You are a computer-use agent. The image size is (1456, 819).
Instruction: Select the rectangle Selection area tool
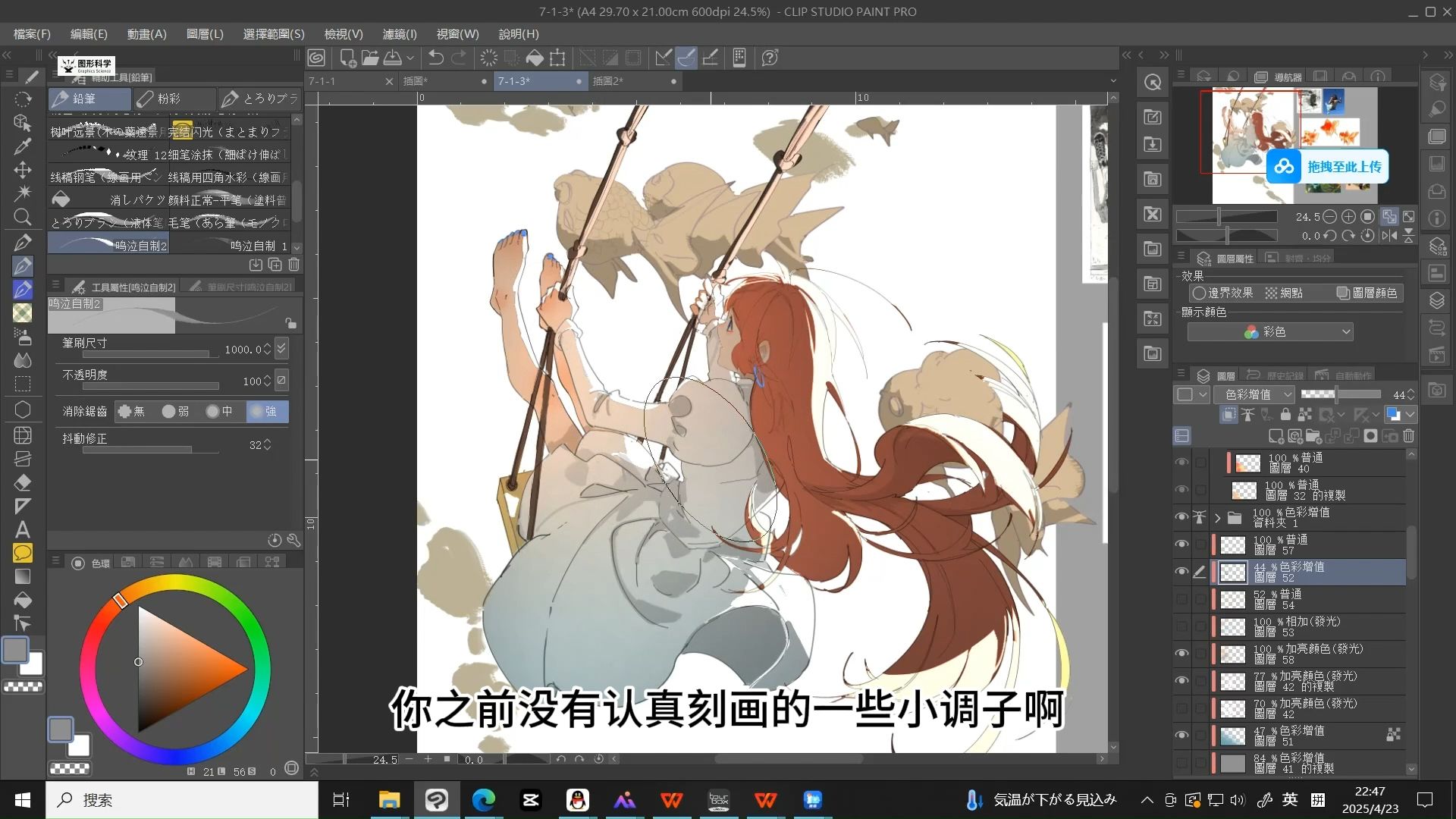point(23,384)
